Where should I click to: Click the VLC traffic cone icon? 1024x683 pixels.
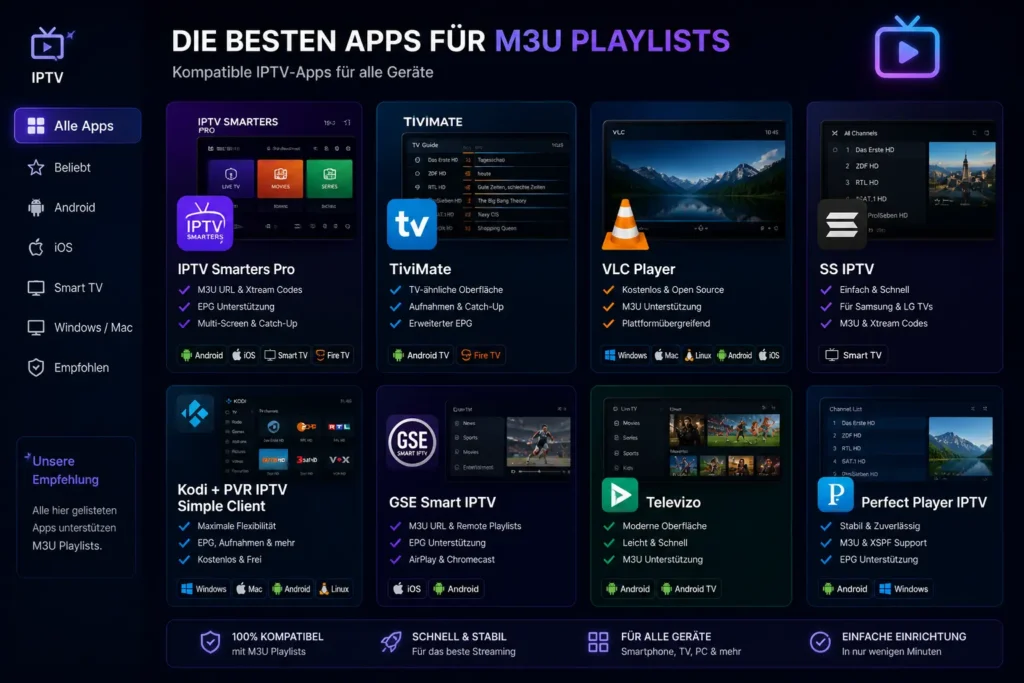pos(625,225)
